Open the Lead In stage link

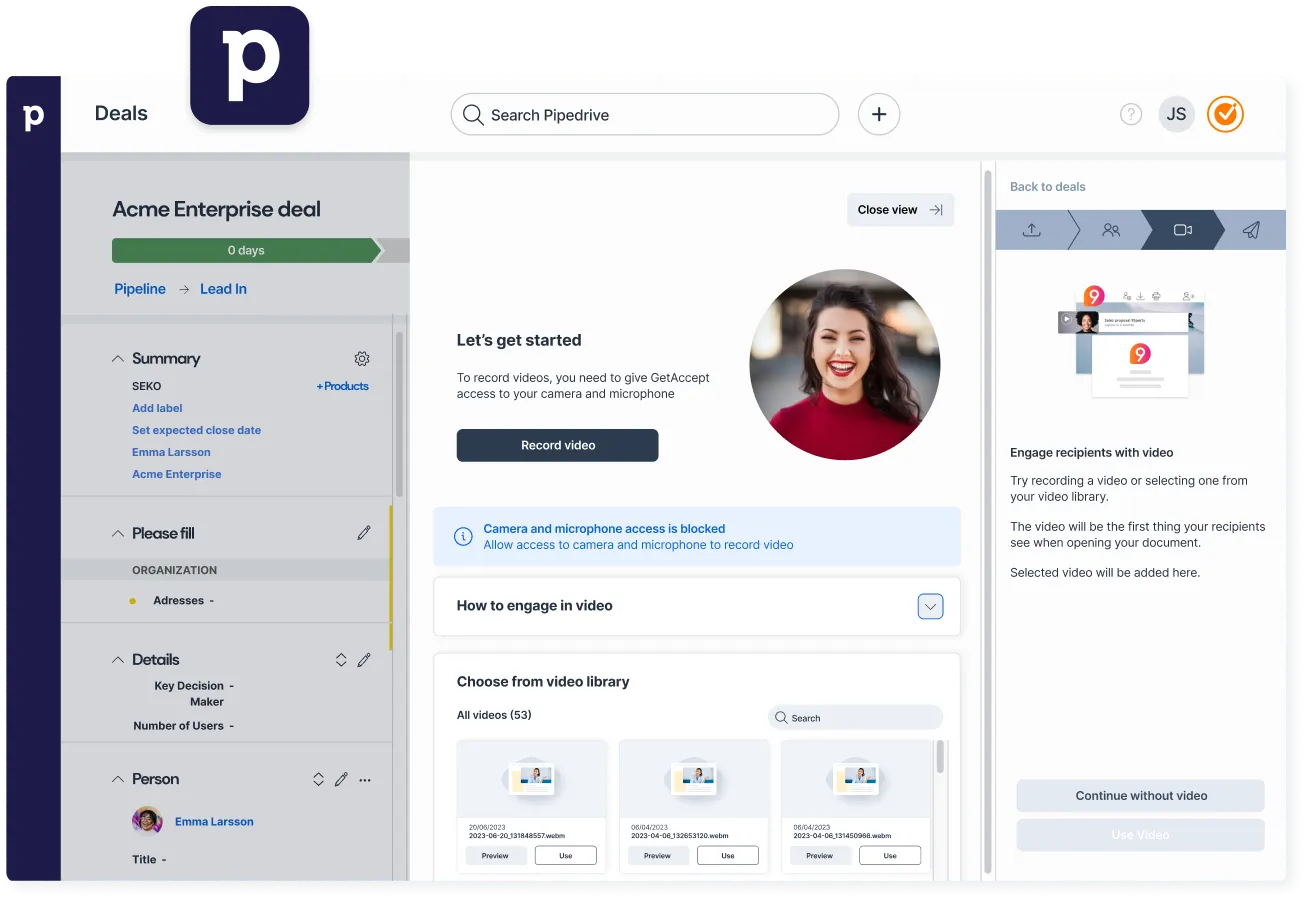coord(223,289)
